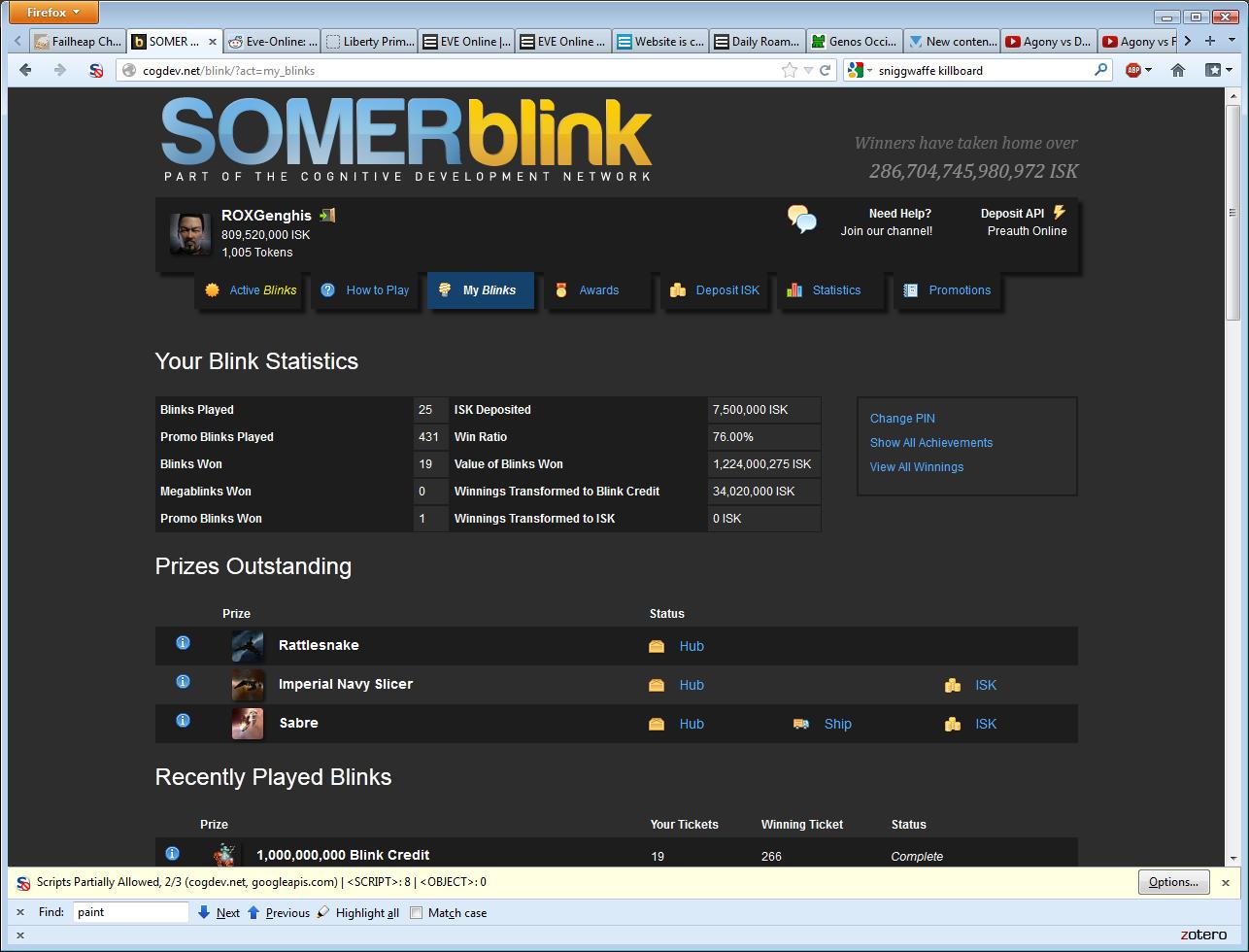The image size is (1249, 952).
Task: Toggle Highlight all in the find bar
Action: point(357,913)
